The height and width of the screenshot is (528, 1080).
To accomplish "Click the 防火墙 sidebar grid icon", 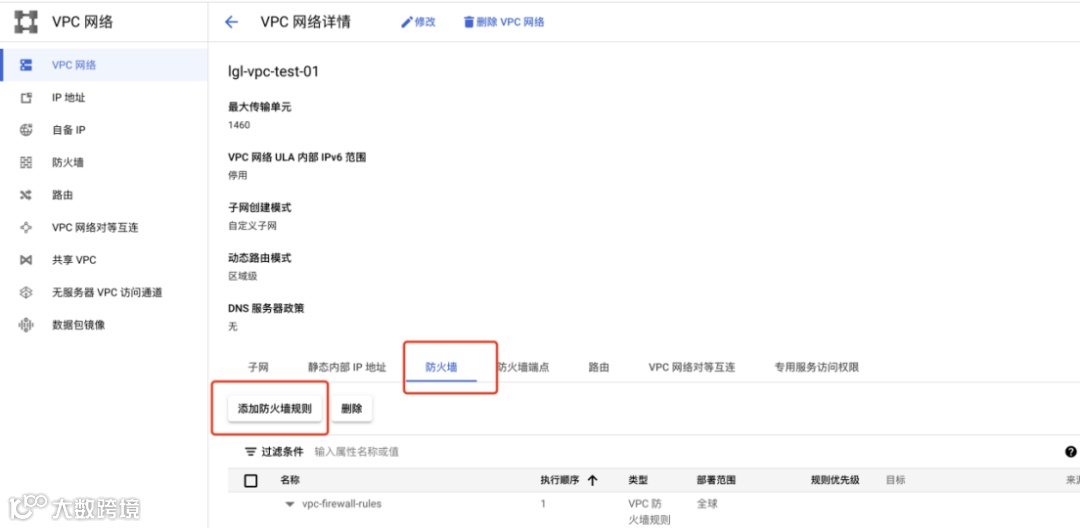I will pos(25,162).
